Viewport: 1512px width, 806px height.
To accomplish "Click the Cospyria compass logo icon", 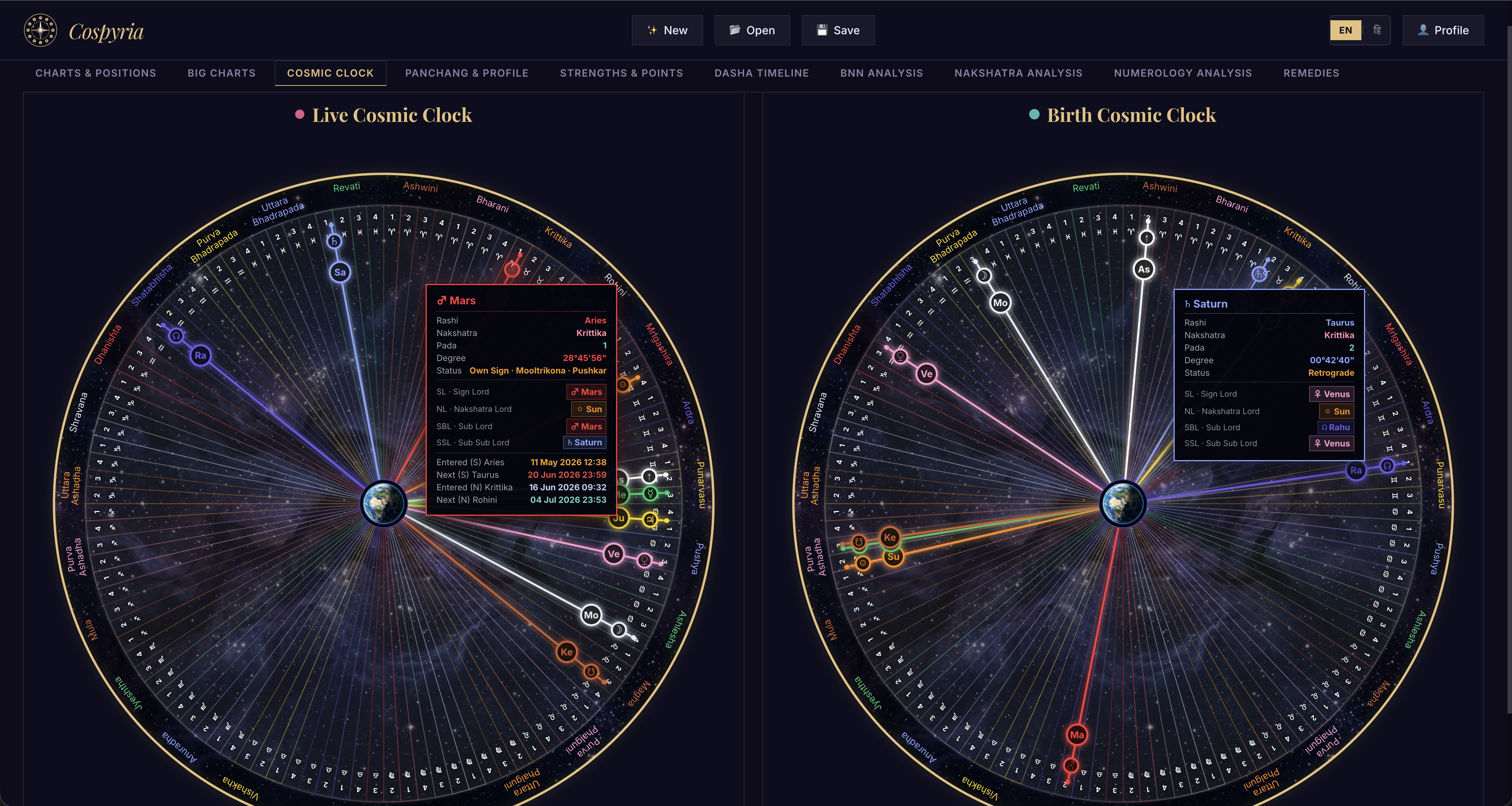I will (40, 30).
